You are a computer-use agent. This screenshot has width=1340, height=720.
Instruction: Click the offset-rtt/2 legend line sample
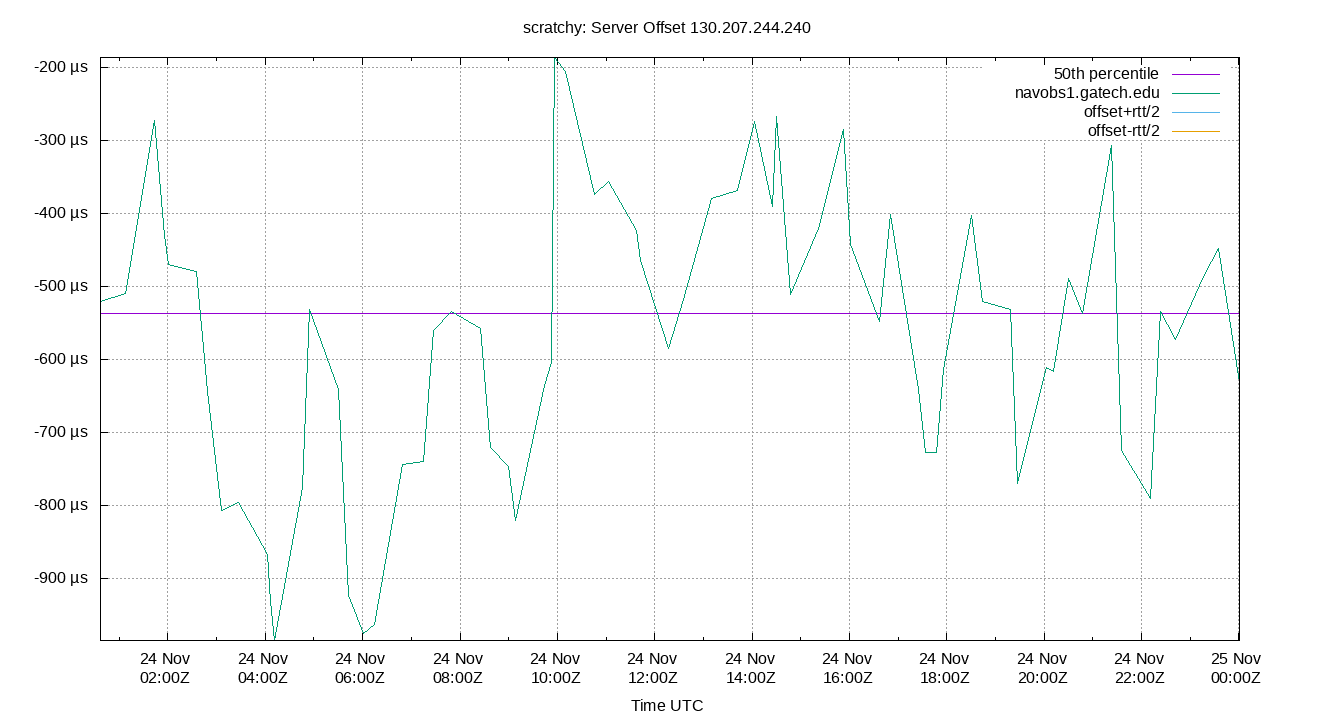(x=1194, y=131)
